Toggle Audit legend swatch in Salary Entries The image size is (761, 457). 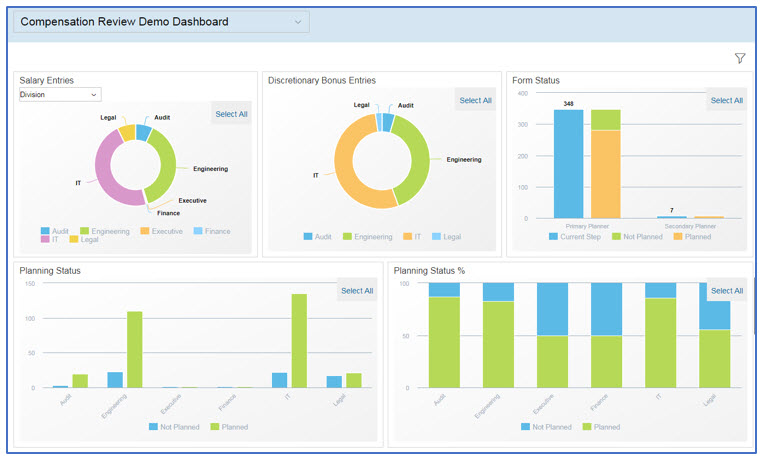(x=45, y=231)
